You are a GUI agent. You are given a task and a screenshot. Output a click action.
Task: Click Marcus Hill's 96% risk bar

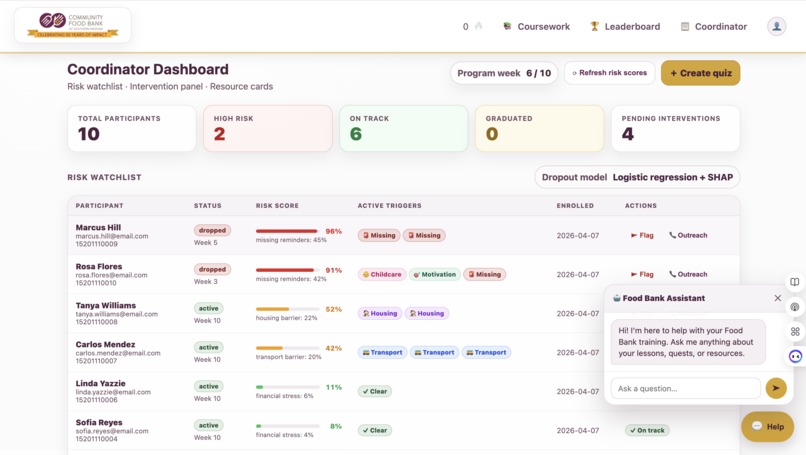[x=287, y=231]
